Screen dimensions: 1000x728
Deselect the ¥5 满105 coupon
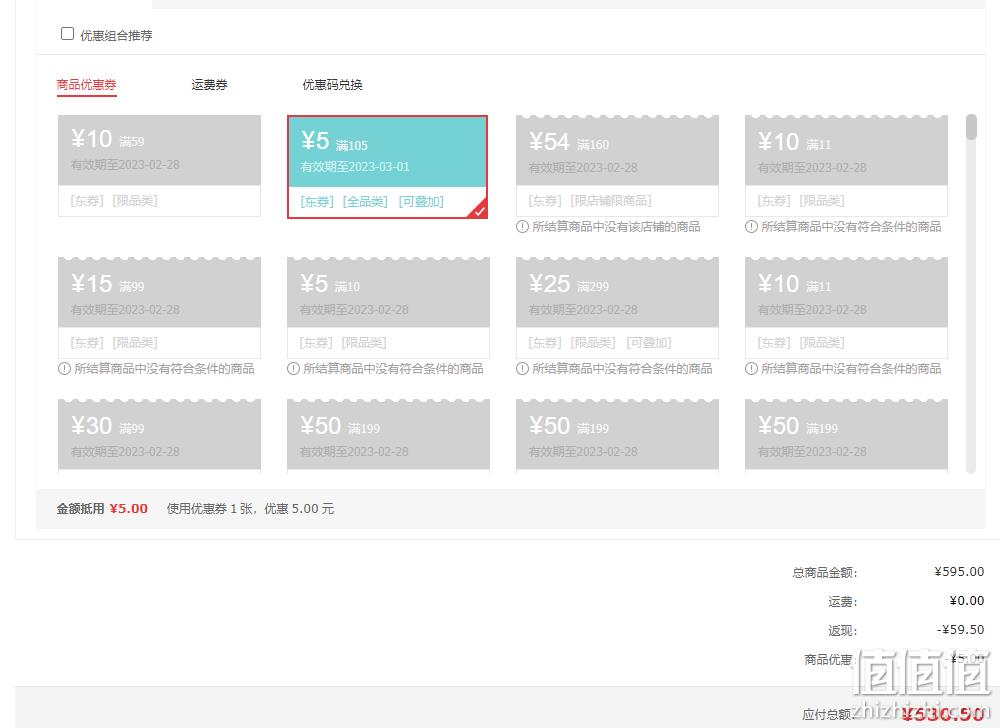[x=388, y=166]
